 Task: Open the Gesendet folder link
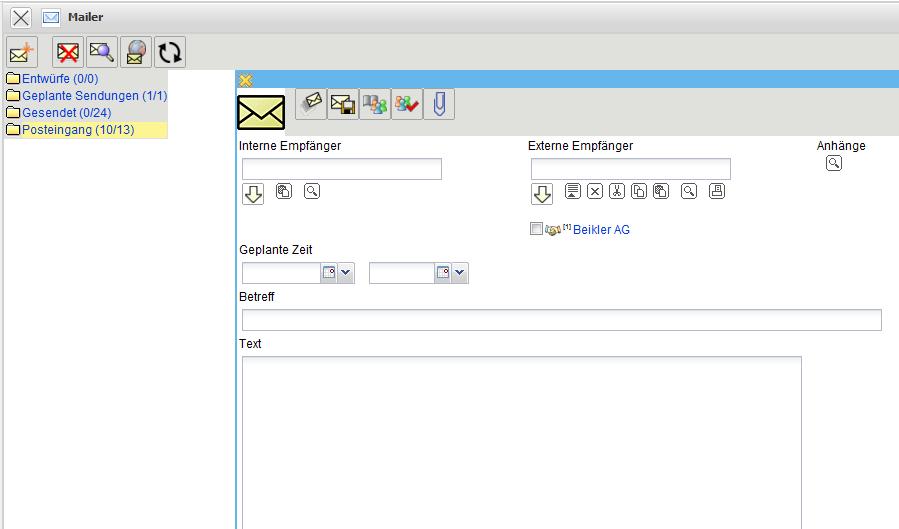(x=66, y=113)
